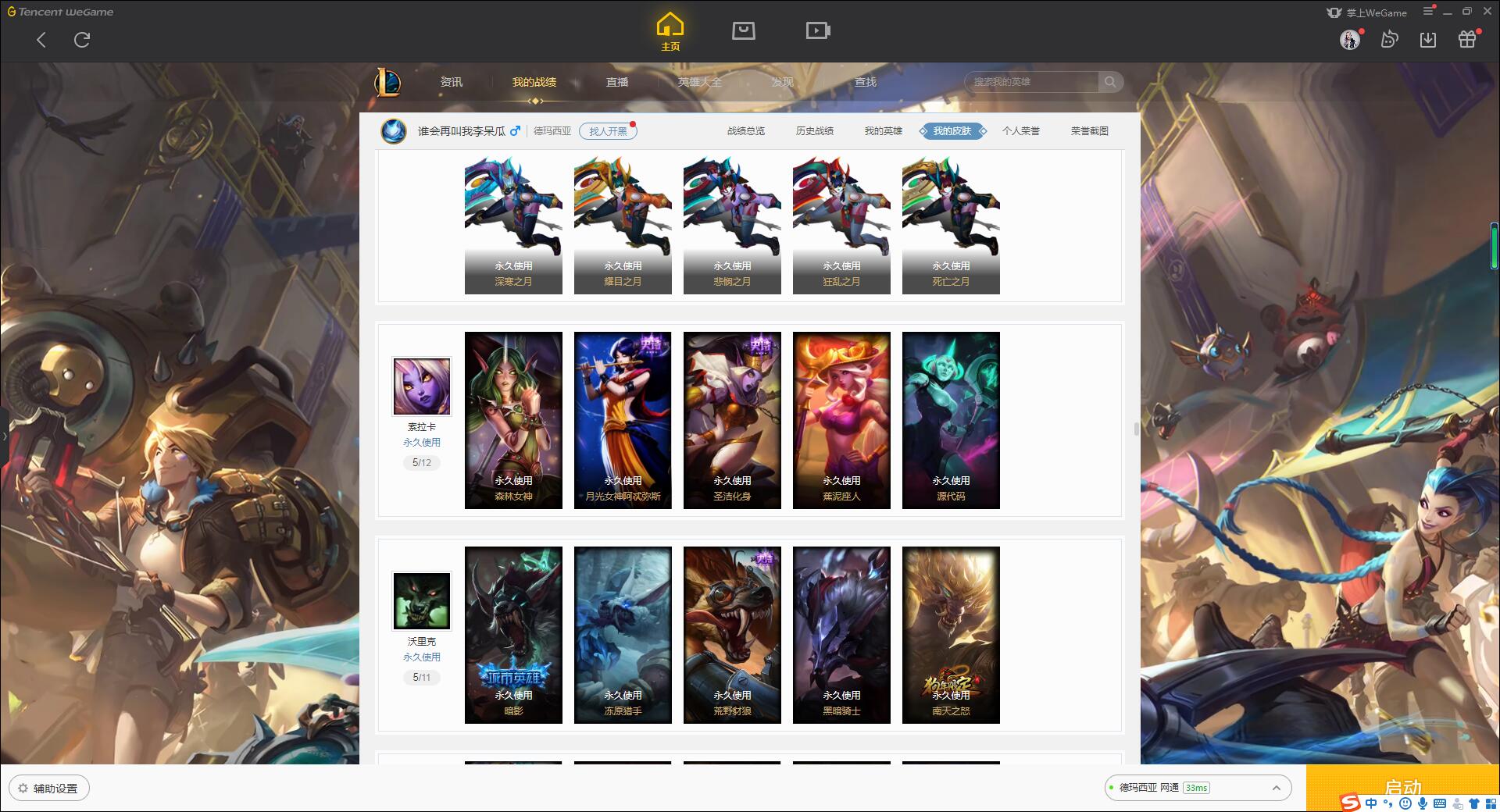The width and height of the screenshot is (1500, 812).
Task: Open the 荒野豺狼 skin card
Action: (732, 635)
